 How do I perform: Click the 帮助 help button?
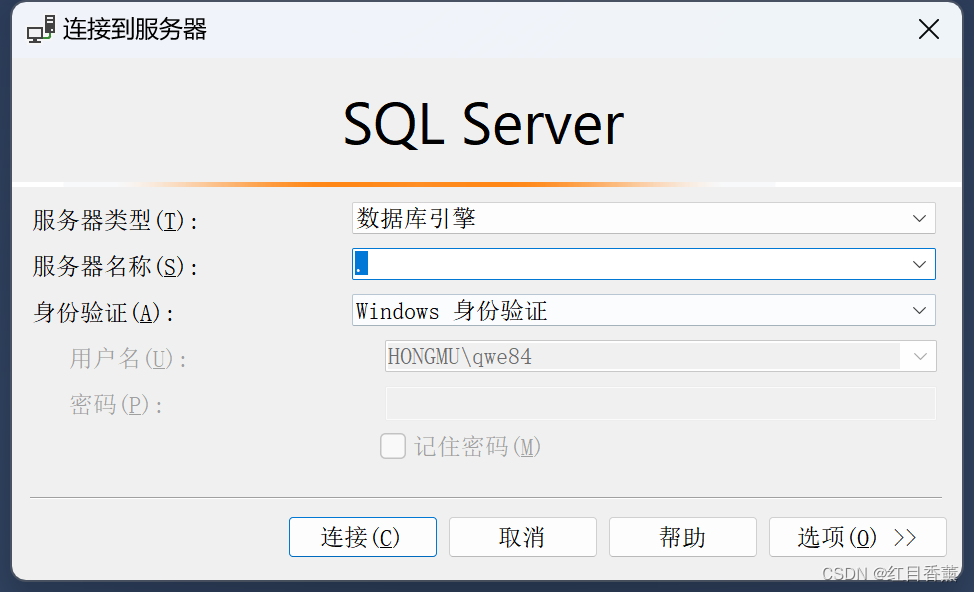pos(683,537)
